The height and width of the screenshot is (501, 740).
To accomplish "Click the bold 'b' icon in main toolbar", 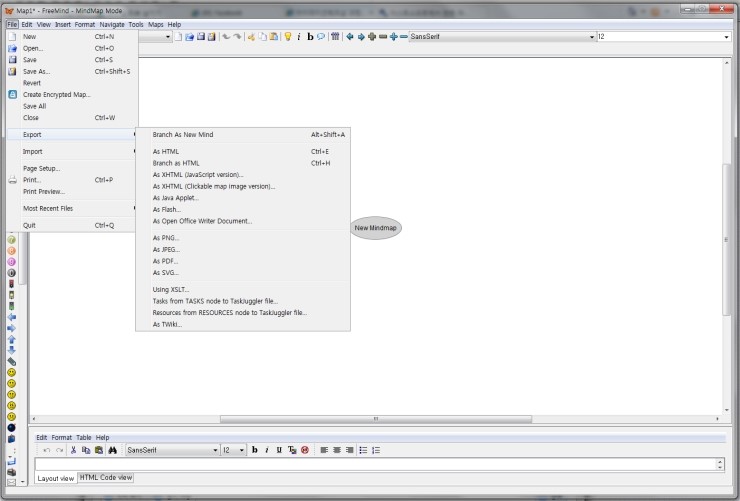I will 310,37.
